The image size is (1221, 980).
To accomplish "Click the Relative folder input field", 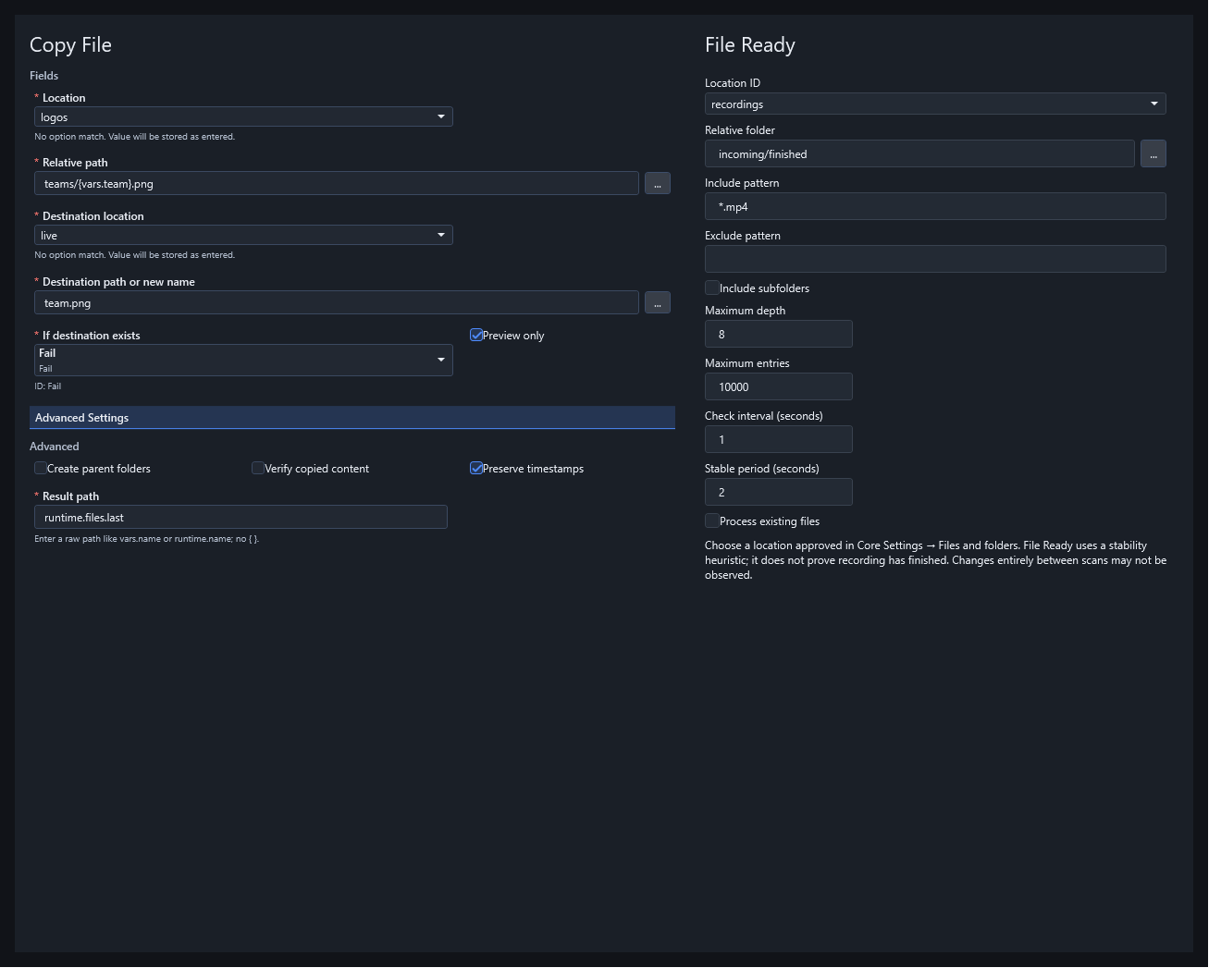I will 919,153.
